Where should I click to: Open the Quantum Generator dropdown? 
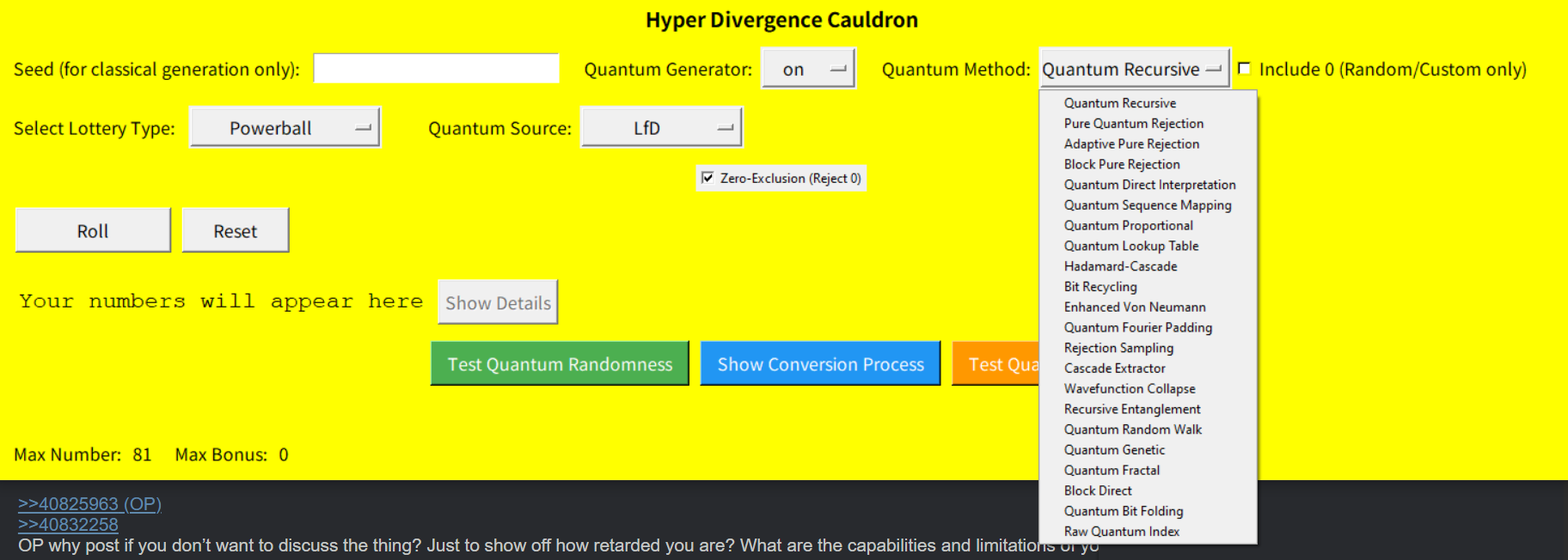click(x=808, y=69)
